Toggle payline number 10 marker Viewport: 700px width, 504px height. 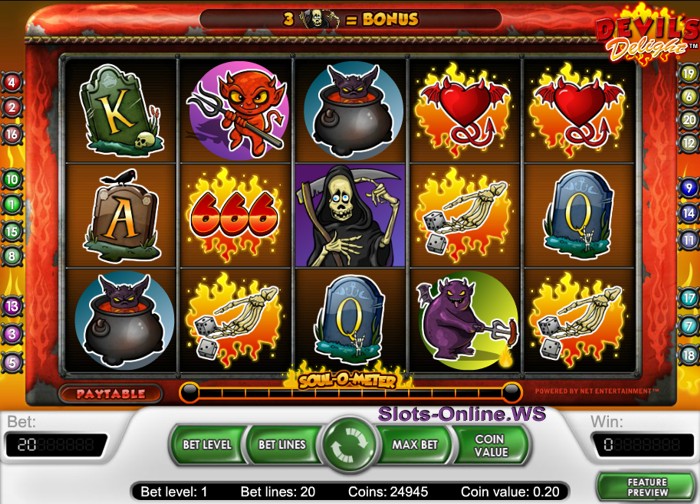click(12, 179)
